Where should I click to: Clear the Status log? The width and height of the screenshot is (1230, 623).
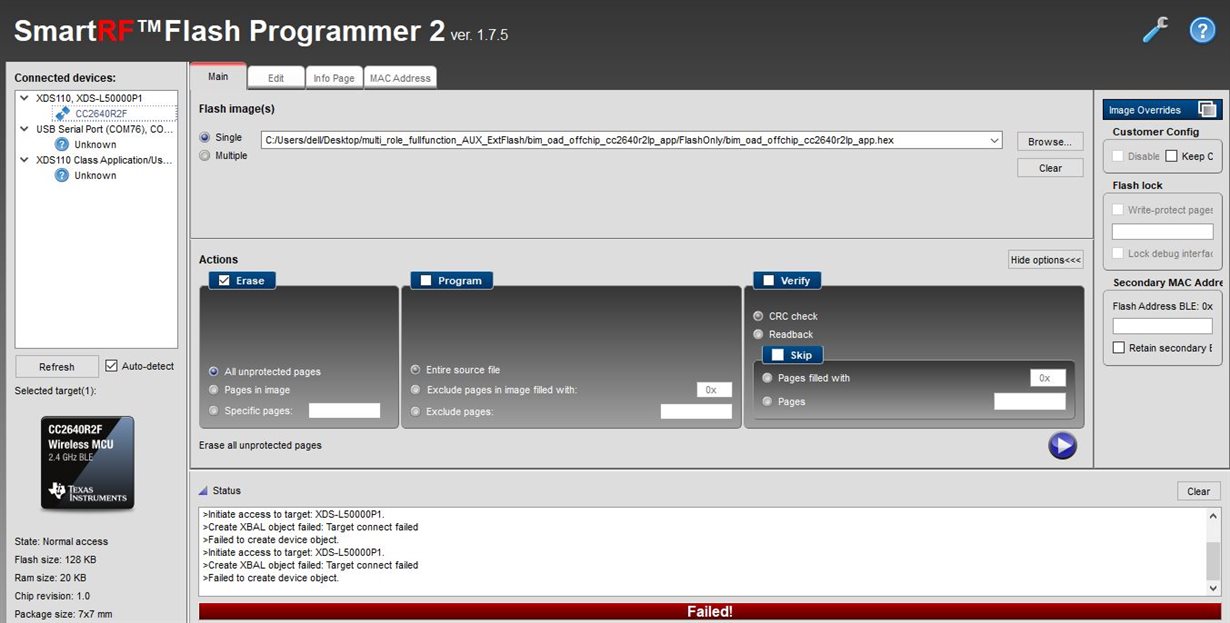tap(1199, 491)
